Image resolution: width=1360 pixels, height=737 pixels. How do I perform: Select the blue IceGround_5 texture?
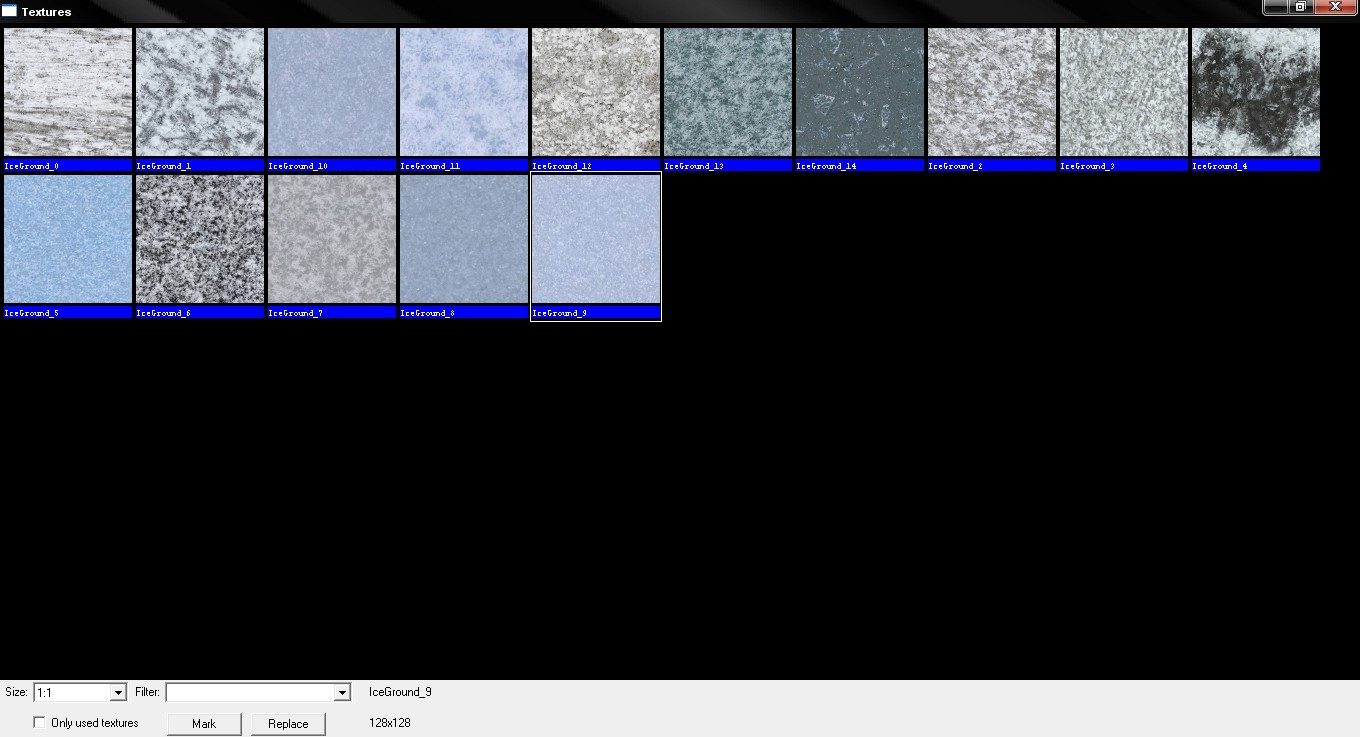68,239
